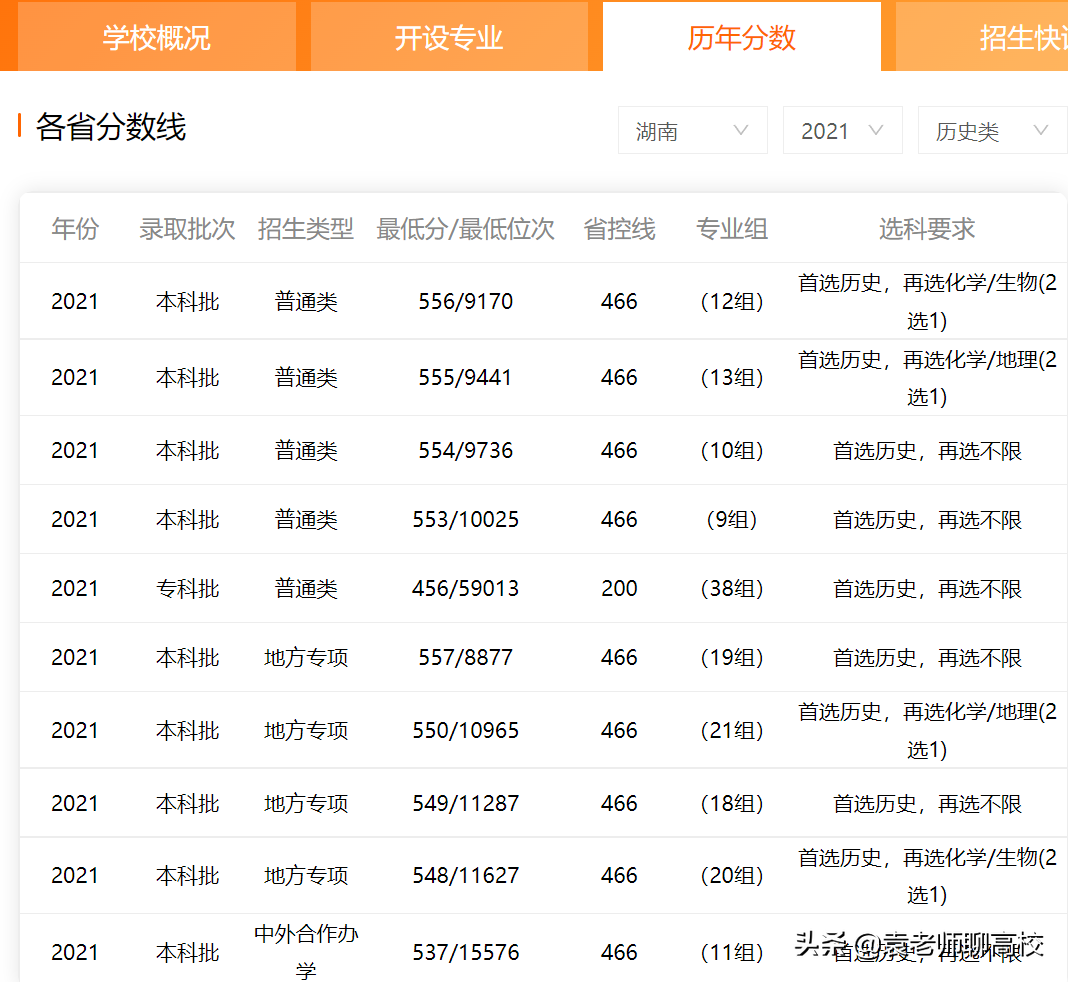Image resolution: width=1068 pixels, height=982 pixels.
Task: Select the active 历年分数 tab
Action: [x=742, y=36]
